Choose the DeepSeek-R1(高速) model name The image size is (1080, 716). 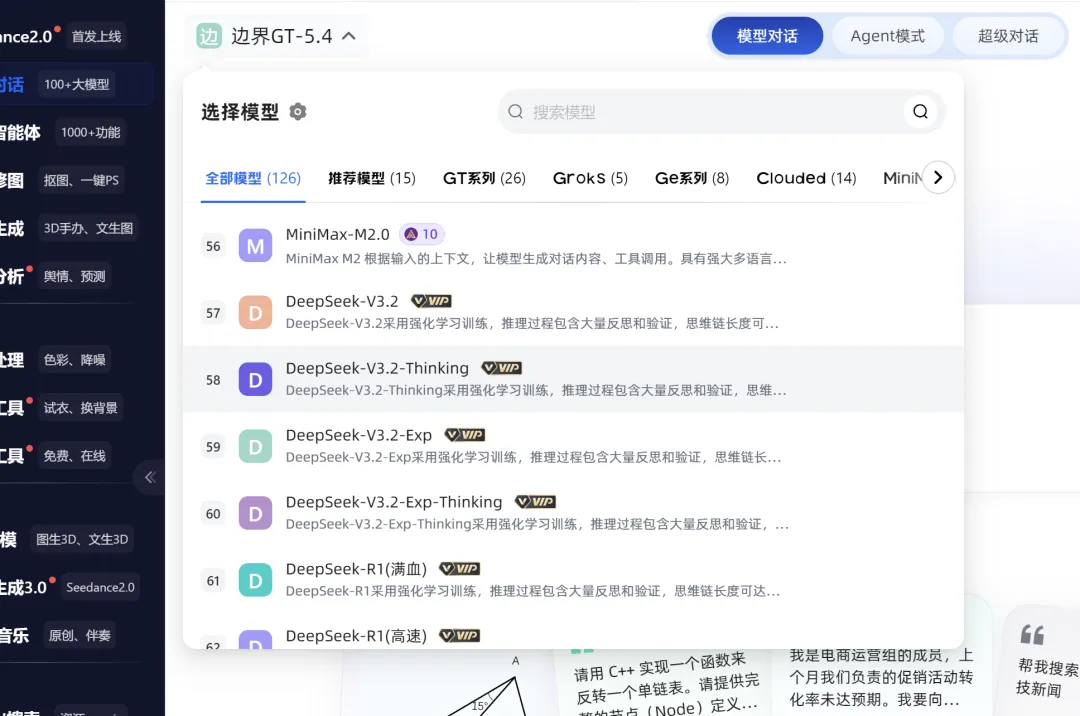click(356, 635)
